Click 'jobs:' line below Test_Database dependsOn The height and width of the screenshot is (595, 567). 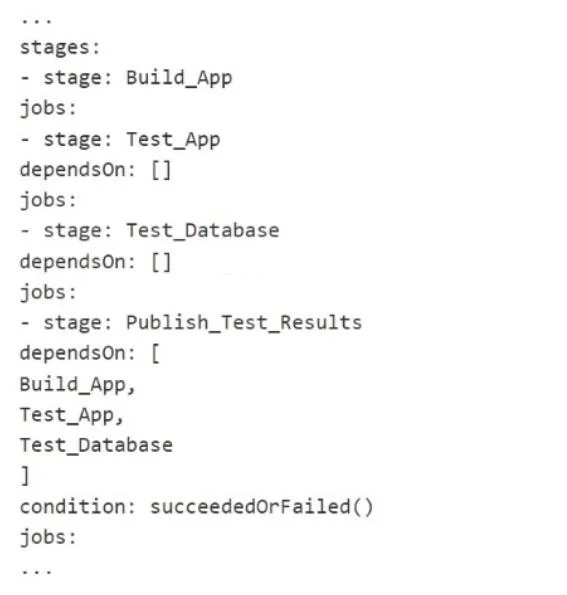coord(48,293)
